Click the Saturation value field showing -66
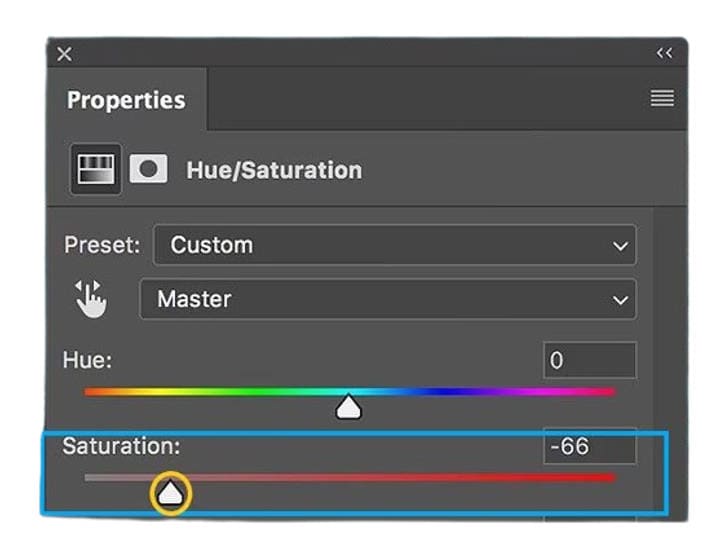Image resolution: width=715 pixels, height=548 pixels. coord(590,446)
